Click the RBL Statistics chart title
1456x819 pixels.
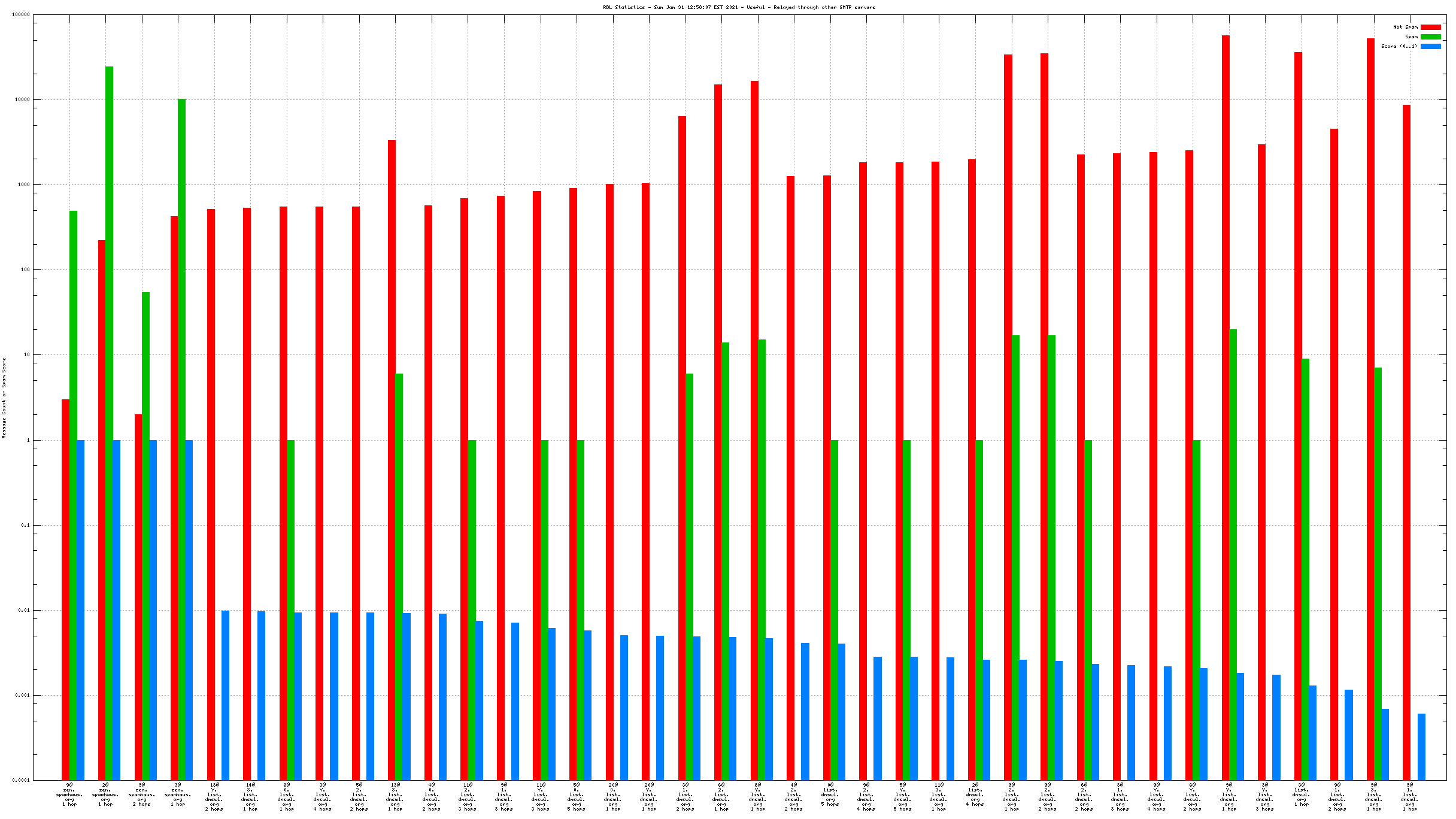[x=739, y=7]
